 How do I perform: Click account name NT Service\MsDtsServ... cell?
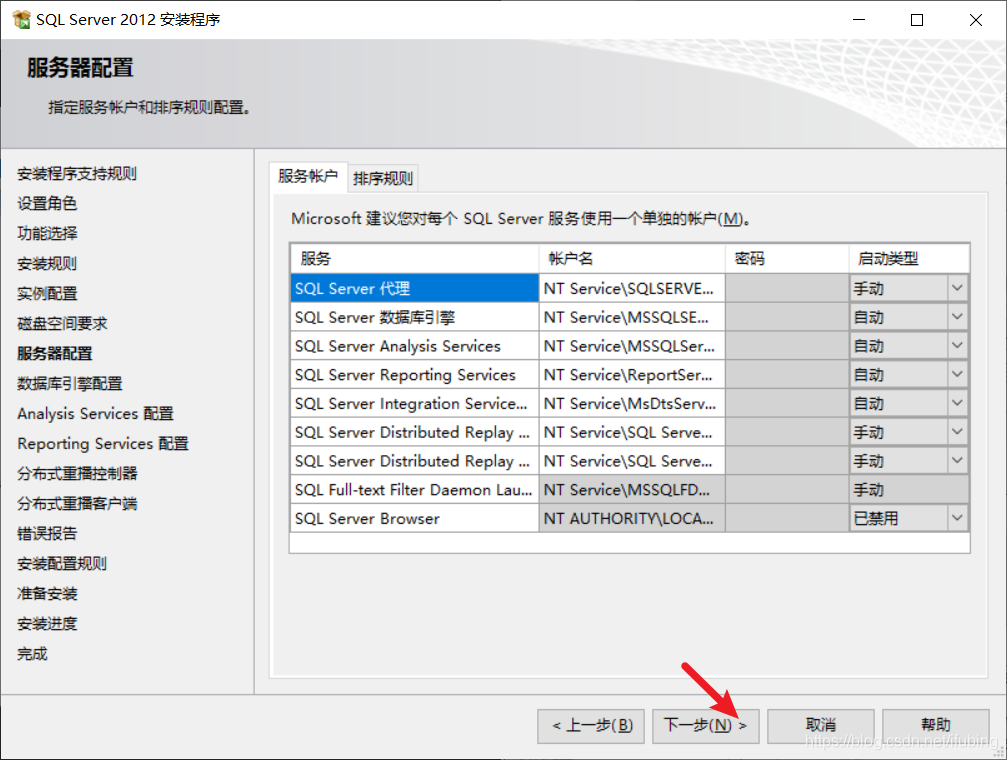pyautogui.click(x=632, y=403)
